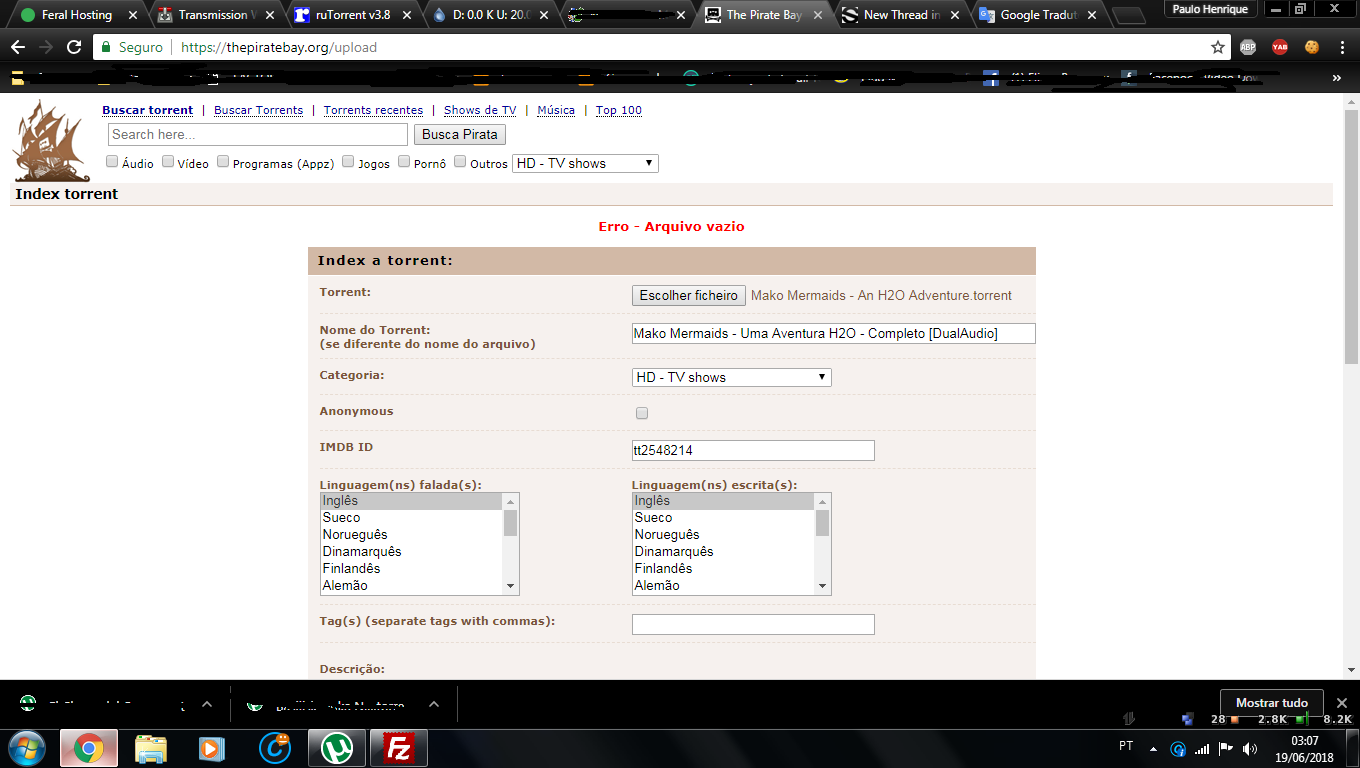Click the page's vertical scrollbar thumb
Screen dimensions: 1360x768
click(1351, 230)
